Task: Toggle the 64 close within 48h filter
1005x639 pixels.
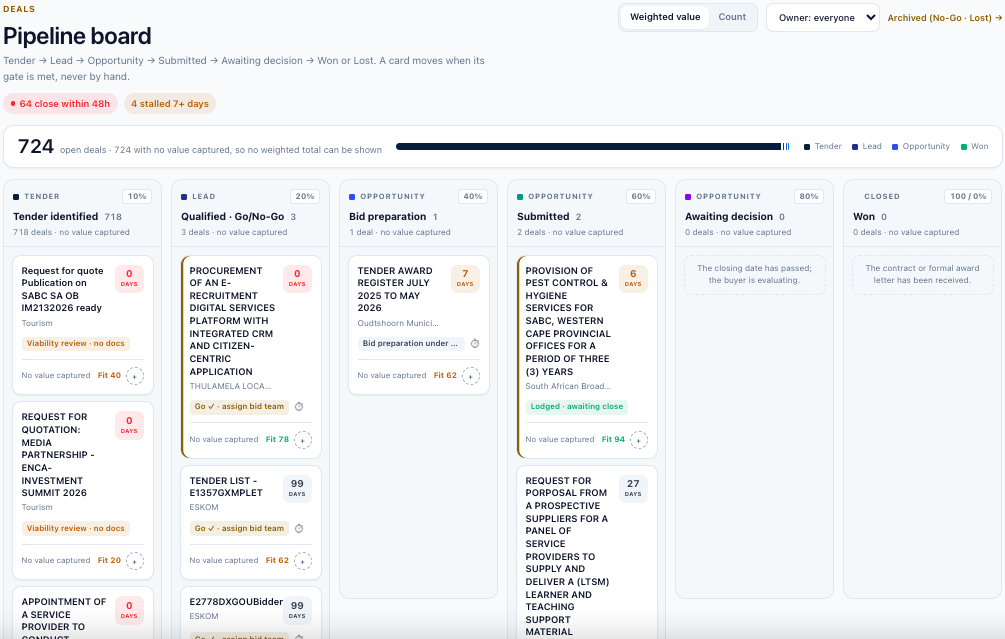Action: (x=60, y=104)
